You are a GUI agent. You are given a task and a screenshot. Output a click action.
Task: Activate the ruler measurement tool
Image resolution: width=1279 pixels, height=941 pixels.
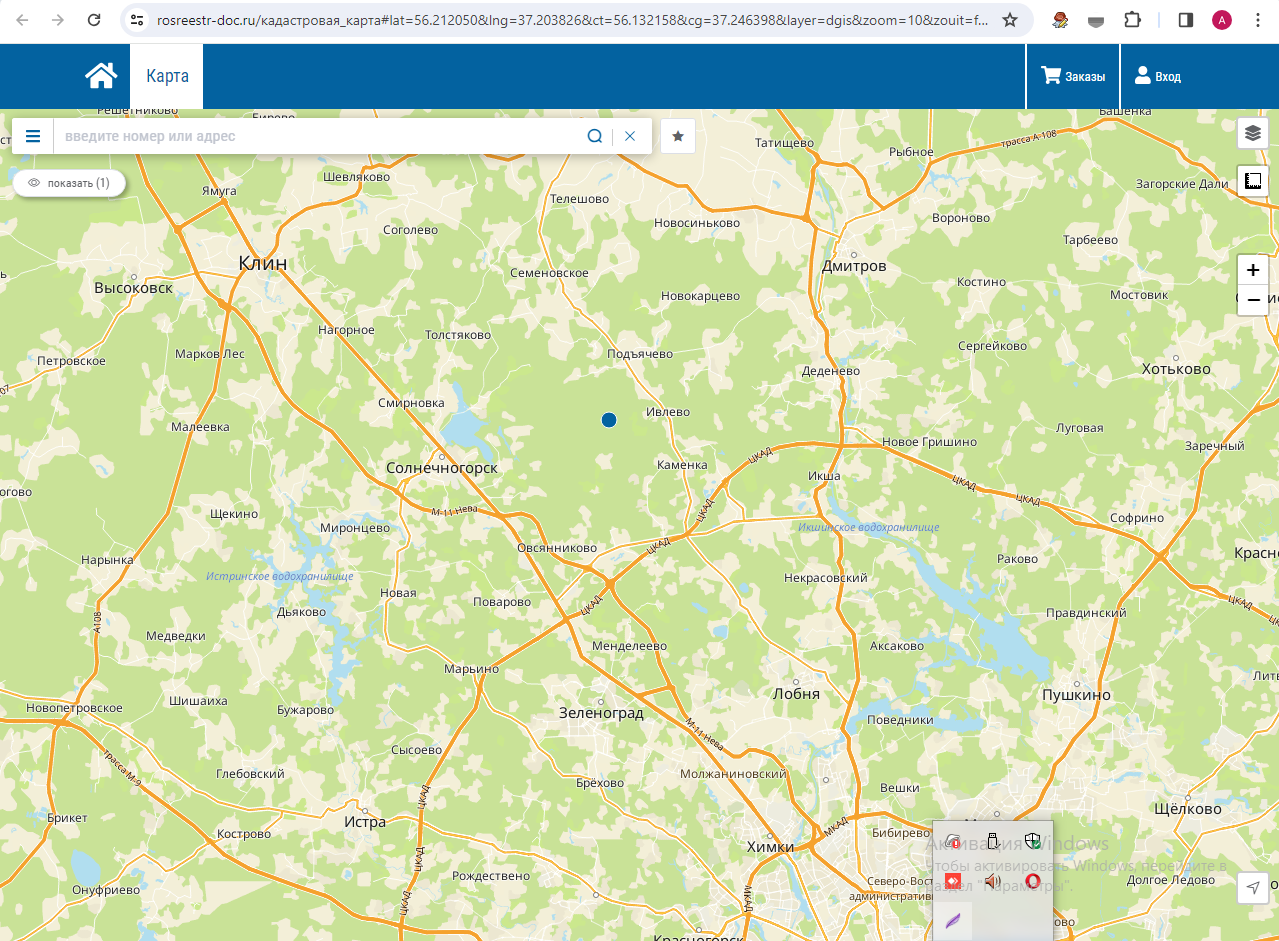[x=1253, y=181]
